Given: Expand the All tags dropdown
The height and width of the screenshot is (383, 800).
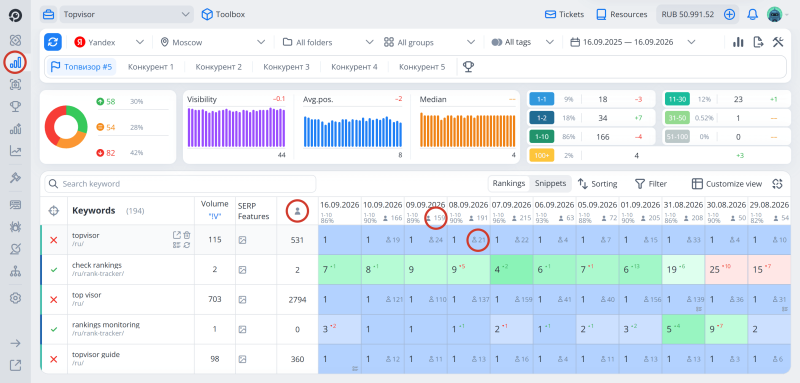Looking at the screenshot, I should click(x=522, y=42).
